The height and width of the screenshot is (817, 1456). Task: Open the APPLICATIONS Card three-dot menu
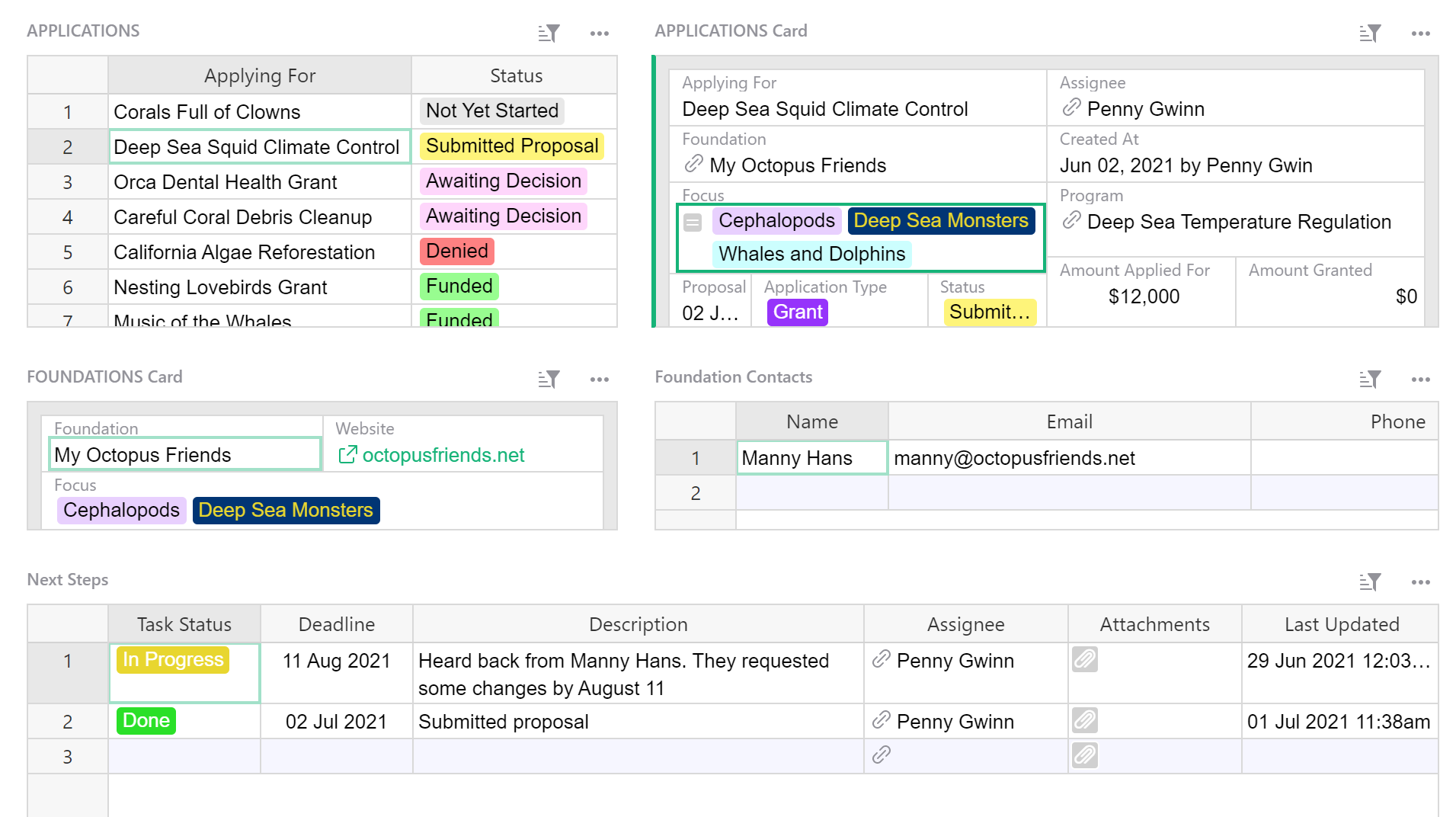[x=1420, y=34]
